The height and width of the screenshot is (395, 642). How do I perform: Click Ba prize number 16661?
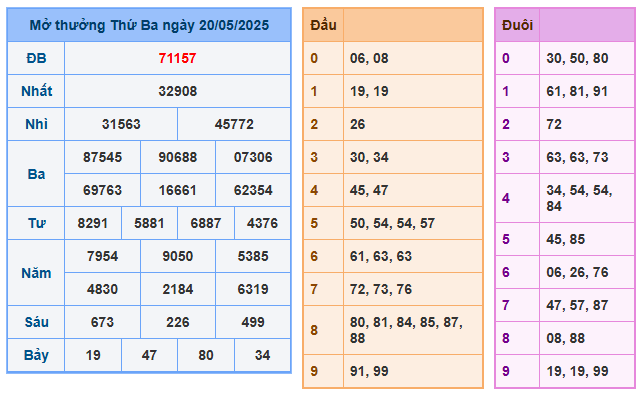(x=178, y=190)
